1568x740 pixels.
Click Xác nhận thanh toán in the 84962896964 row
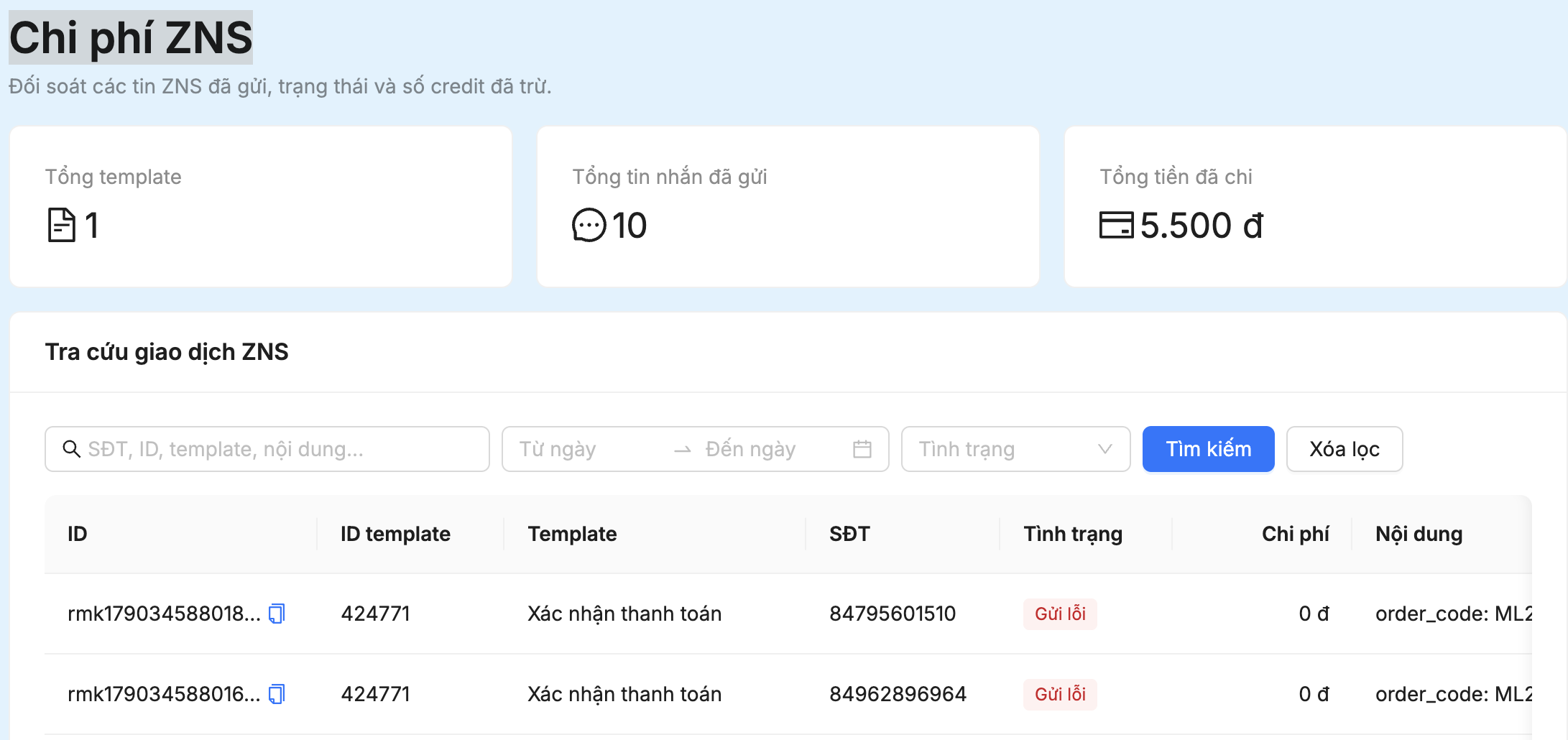[x=624, y=694]
